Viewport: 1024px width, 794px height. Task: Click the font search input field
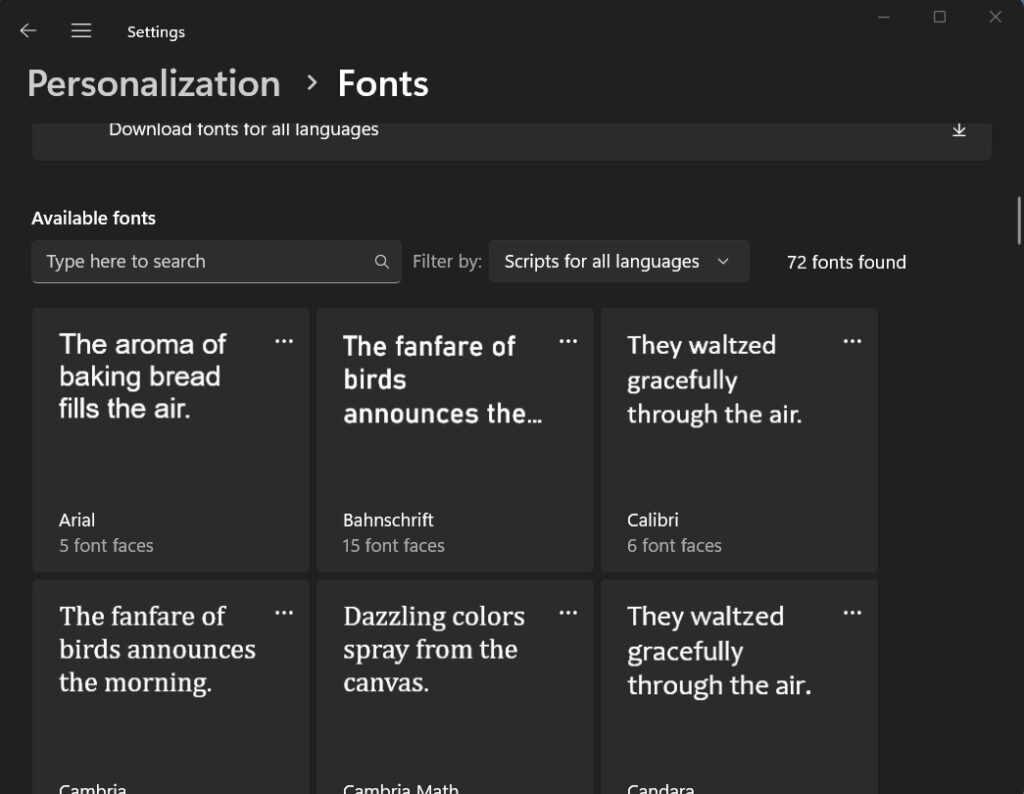[x=200, y=261]
